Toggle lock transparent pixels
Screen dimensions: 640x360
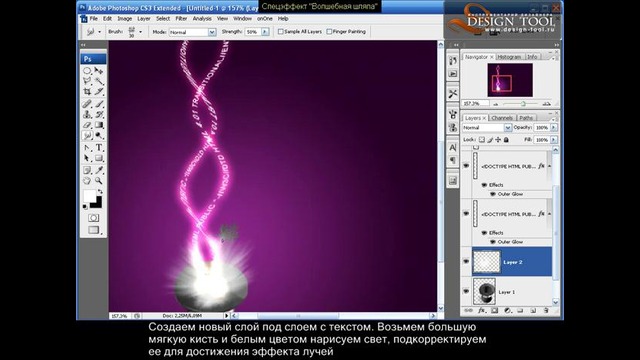click(482, 140)
